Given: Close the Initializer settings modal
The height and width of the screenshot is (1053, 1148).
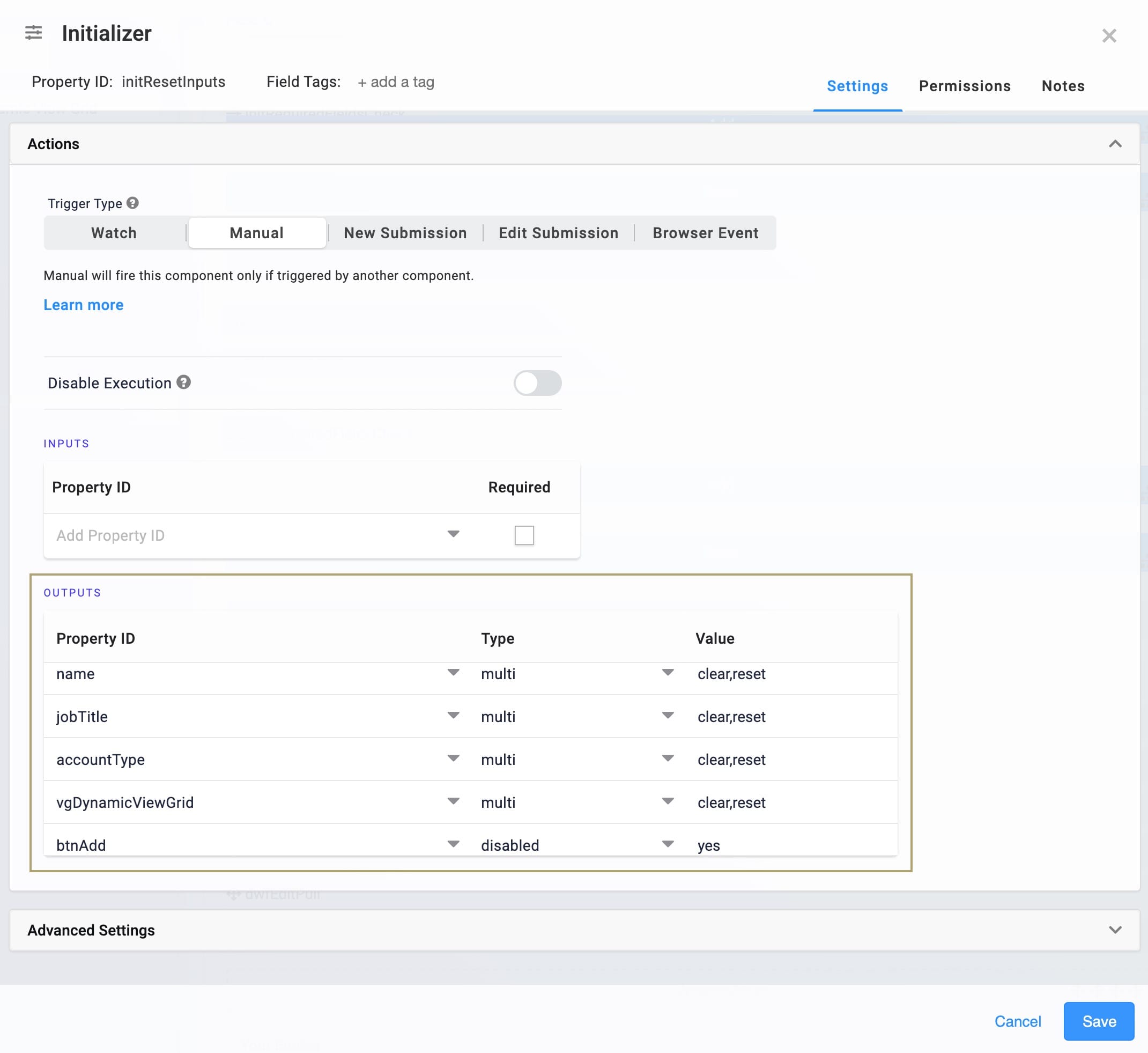Looking at the screenshot, I should coord(1109,36).
